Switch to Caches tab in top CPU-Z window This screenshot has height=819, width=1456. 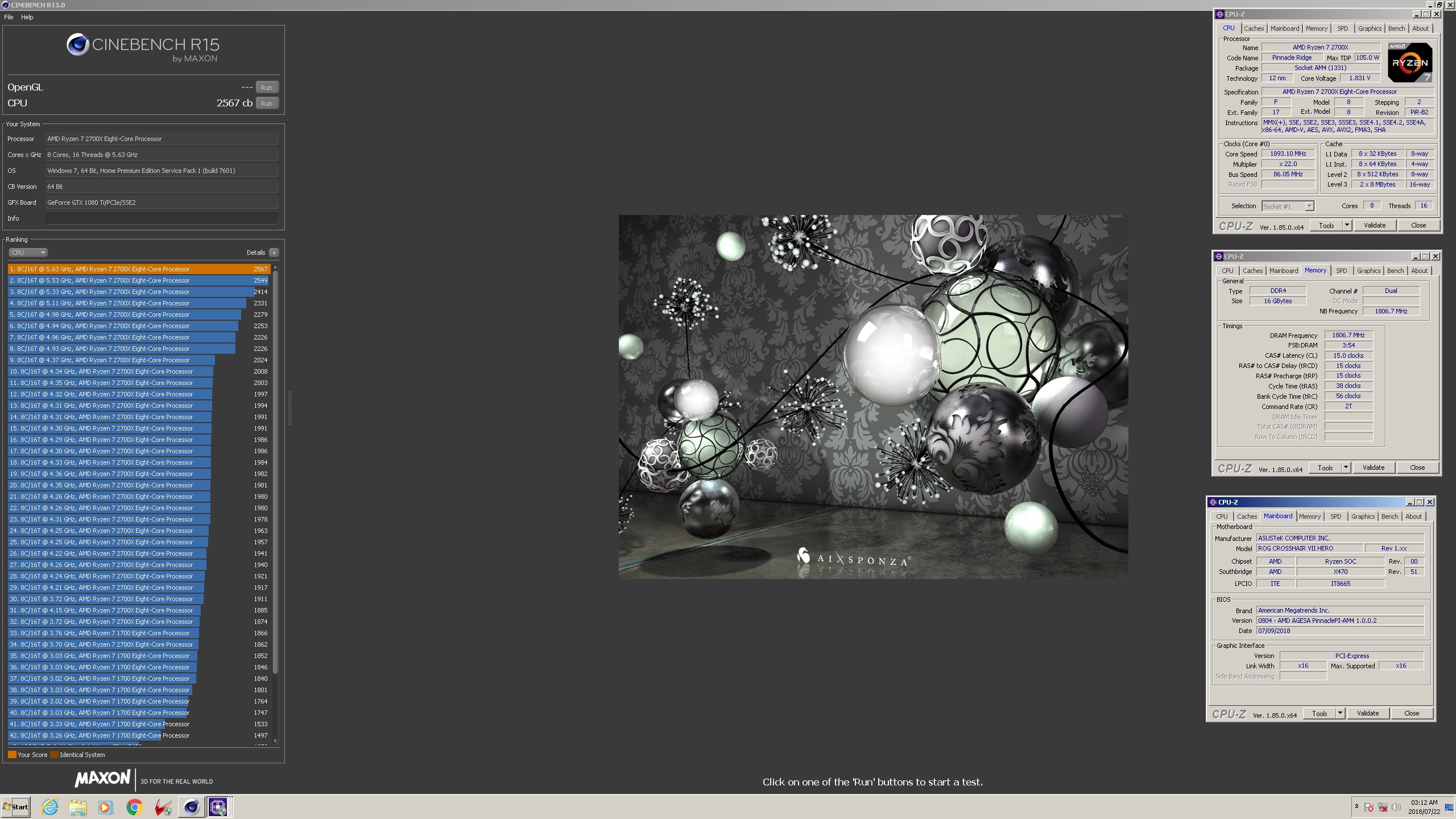(1254, 28)
